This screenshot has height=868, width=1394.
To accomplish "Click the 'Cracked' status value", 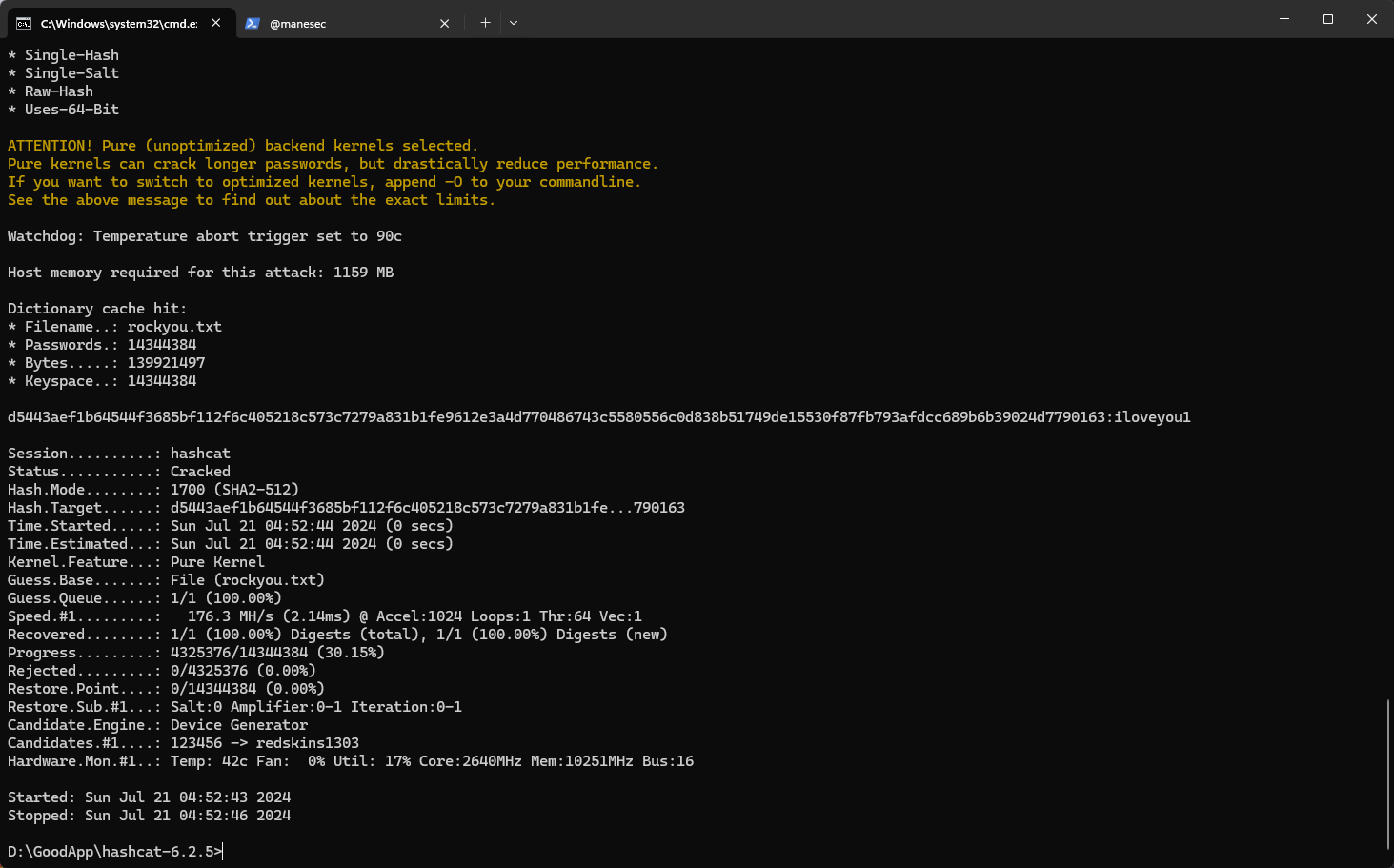I will pos(200,472).
